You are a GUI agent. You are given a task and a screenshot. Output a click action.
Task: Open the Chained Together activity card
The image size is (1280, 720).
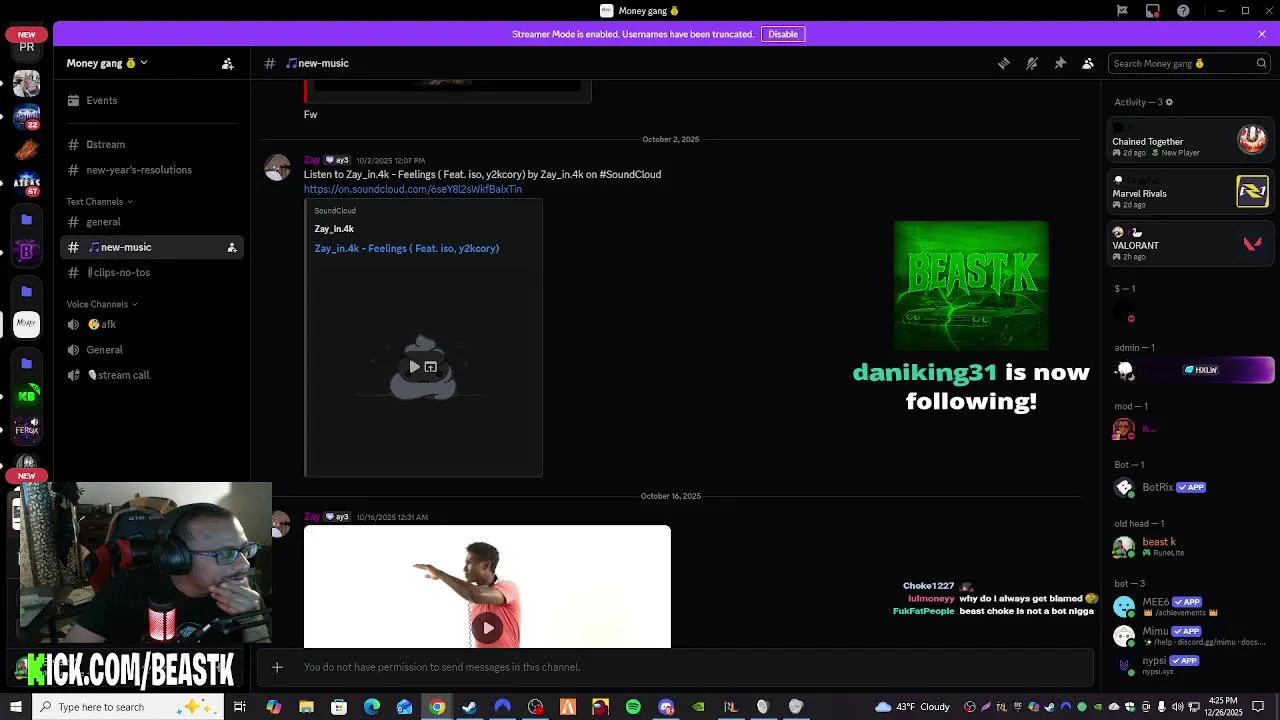pos(1190,140)
